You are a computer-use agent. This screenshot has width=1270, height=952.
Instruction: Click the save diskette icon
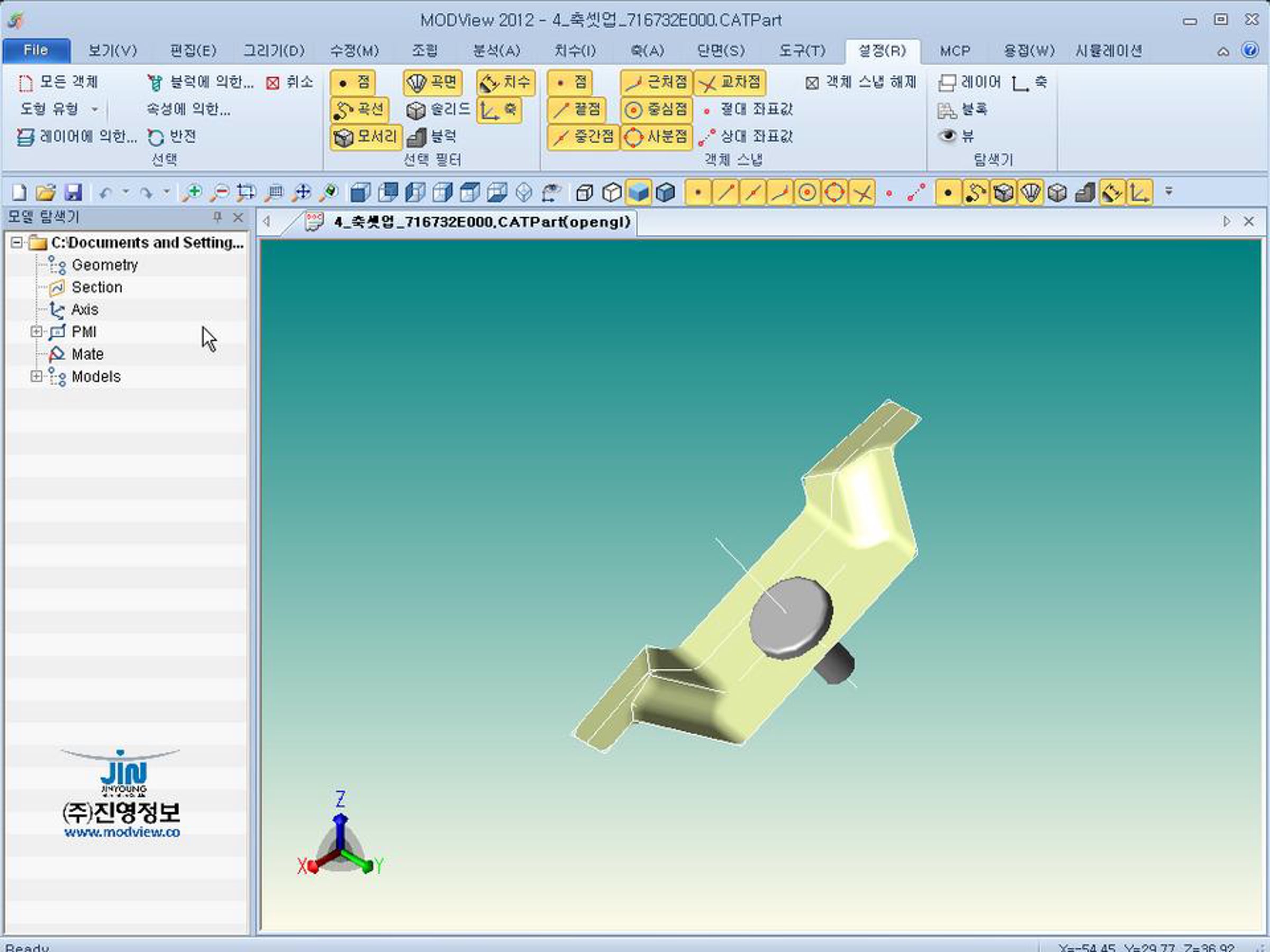[74, 192]
